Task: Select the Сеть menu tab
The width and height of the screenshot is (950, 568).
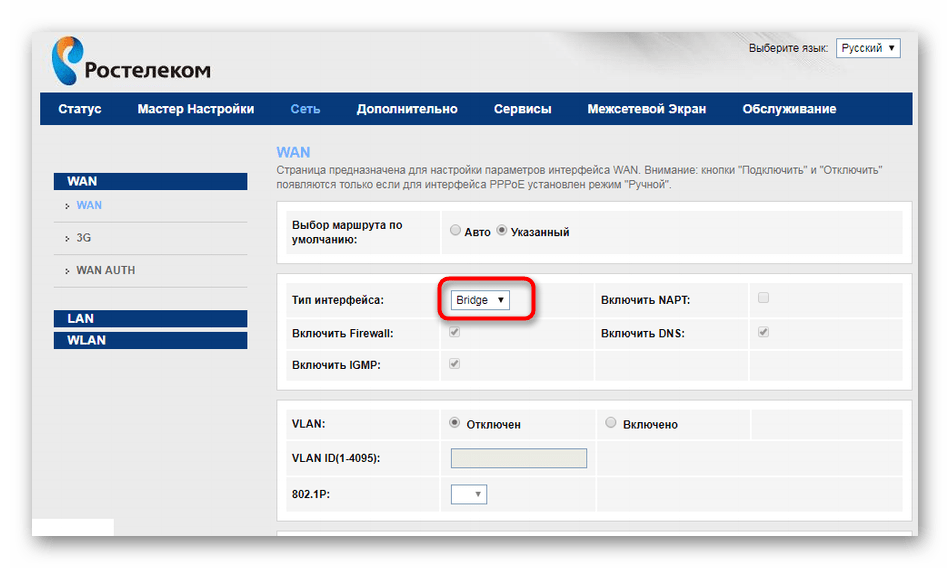Action: tap(305, 109)
